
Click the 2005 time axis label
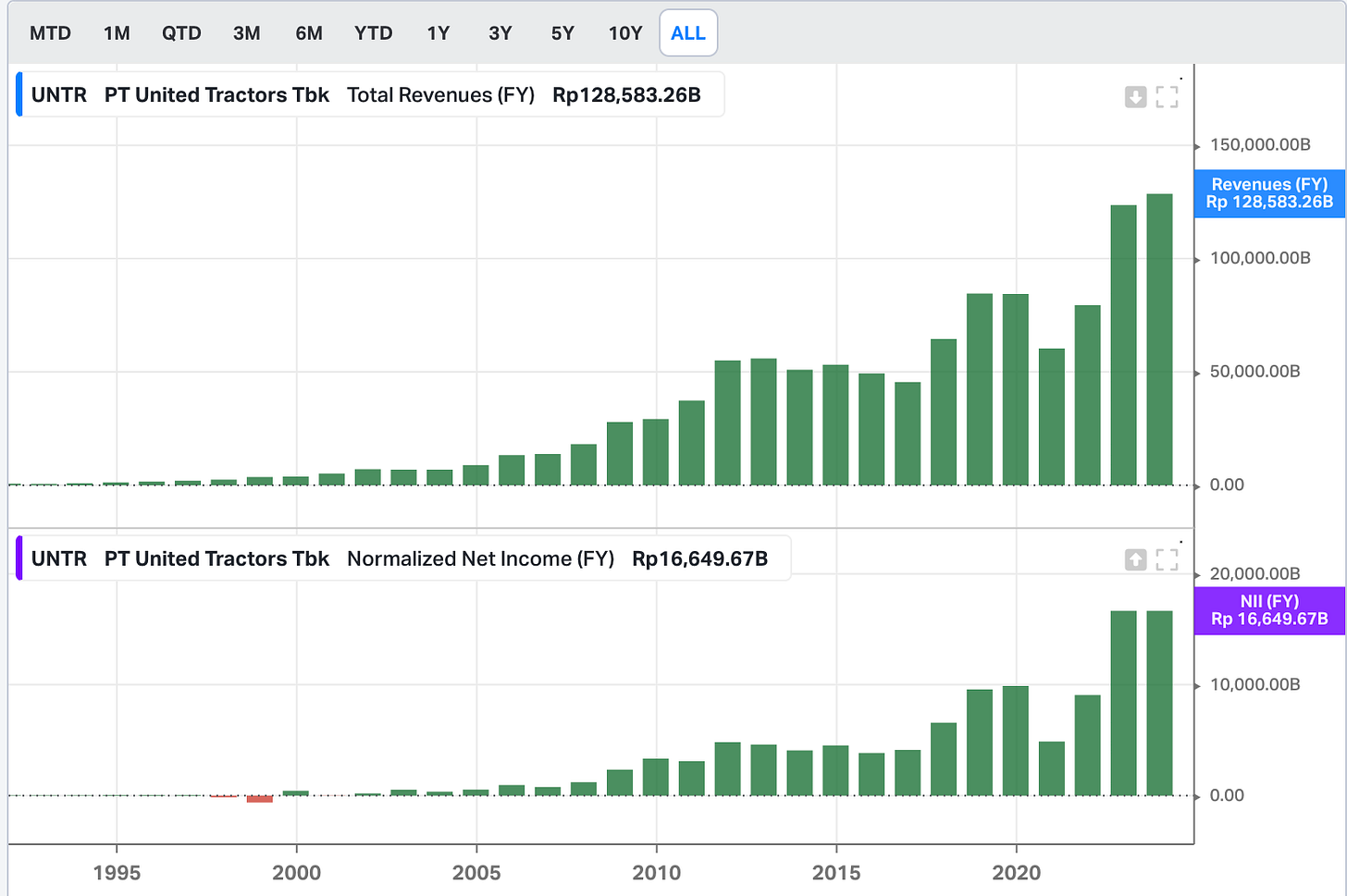(x=476, y=873)
